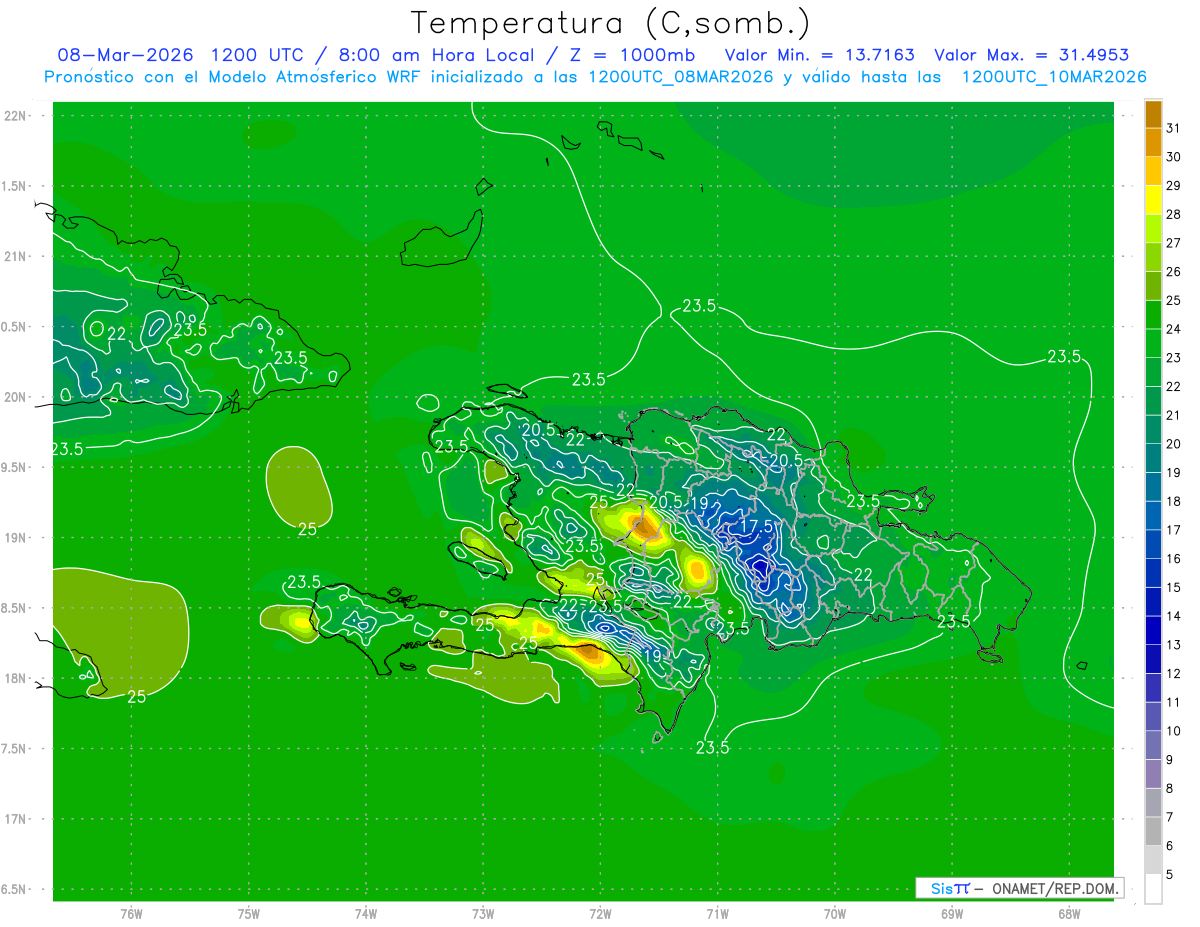Click the '74W' longitude axis label

366,914
